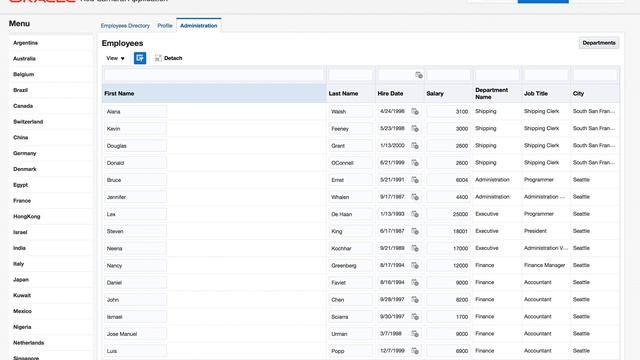This screenshot has width=640, height=360.
Task: Open date picker for Bruce Ernst
Action: pos(415,180)
